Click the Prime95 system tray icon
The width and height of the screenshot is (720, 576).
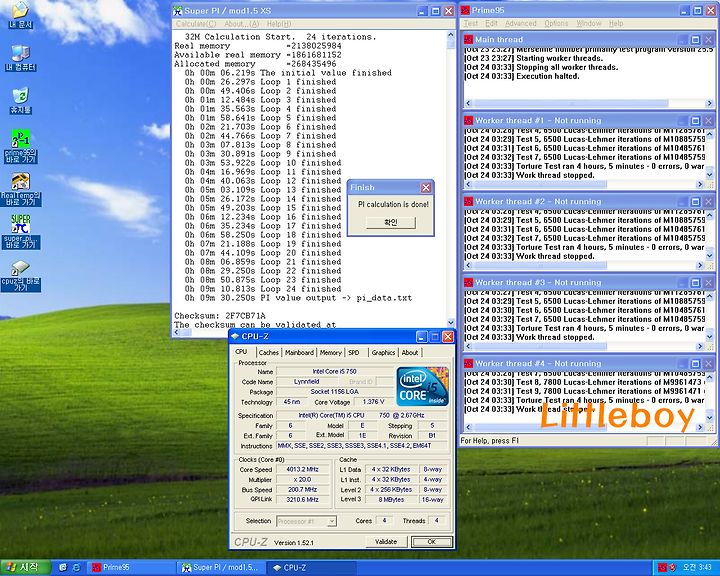coord(662,568)
